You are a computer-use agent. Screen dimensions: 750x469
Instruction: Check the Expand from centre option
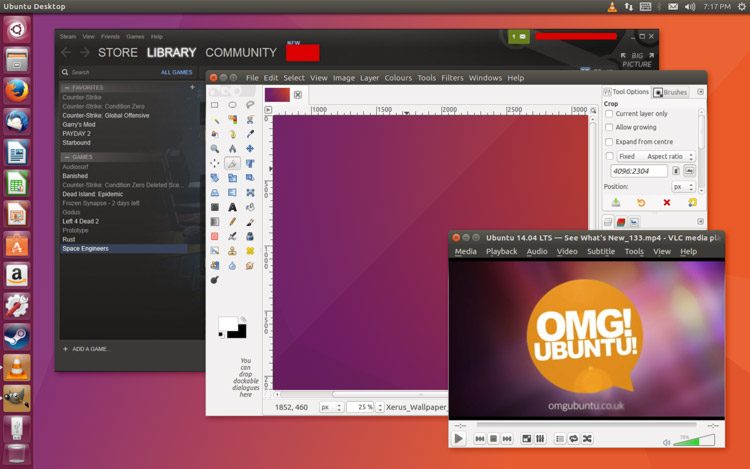610,142
